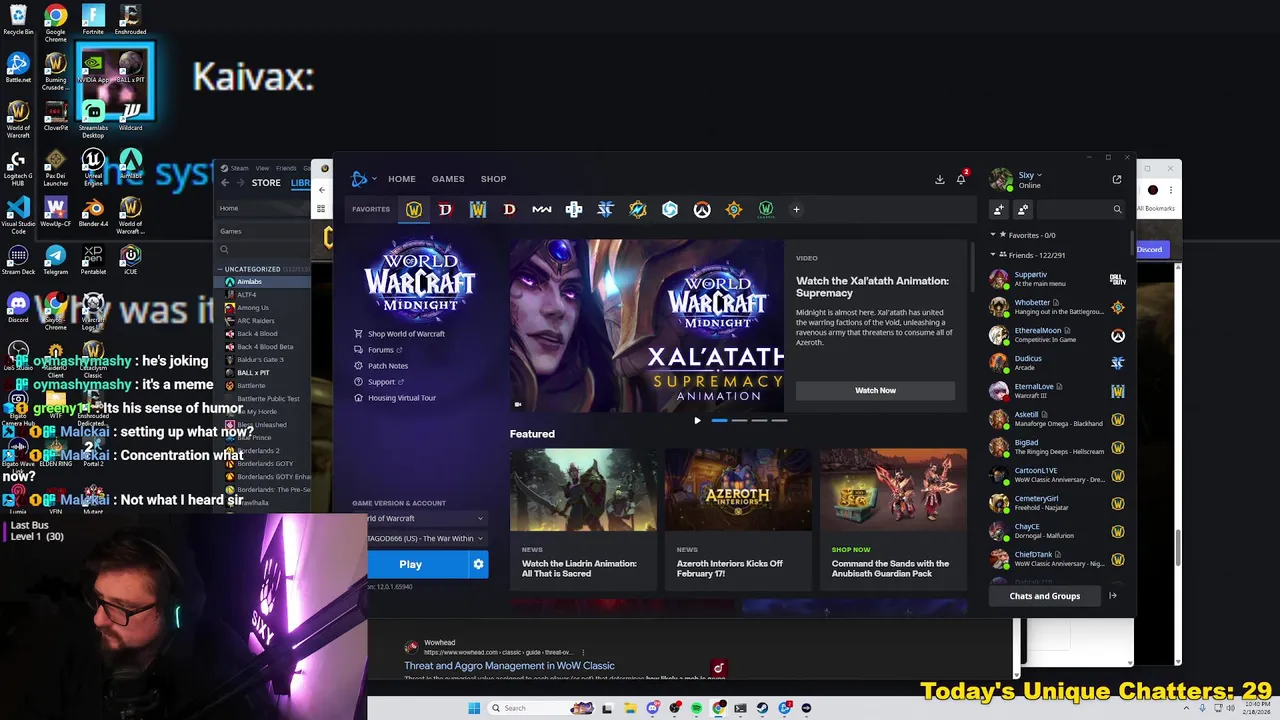Go to the HOME tab
The height and width of the screenshot is (720, 1280).
tap(402, 179)
